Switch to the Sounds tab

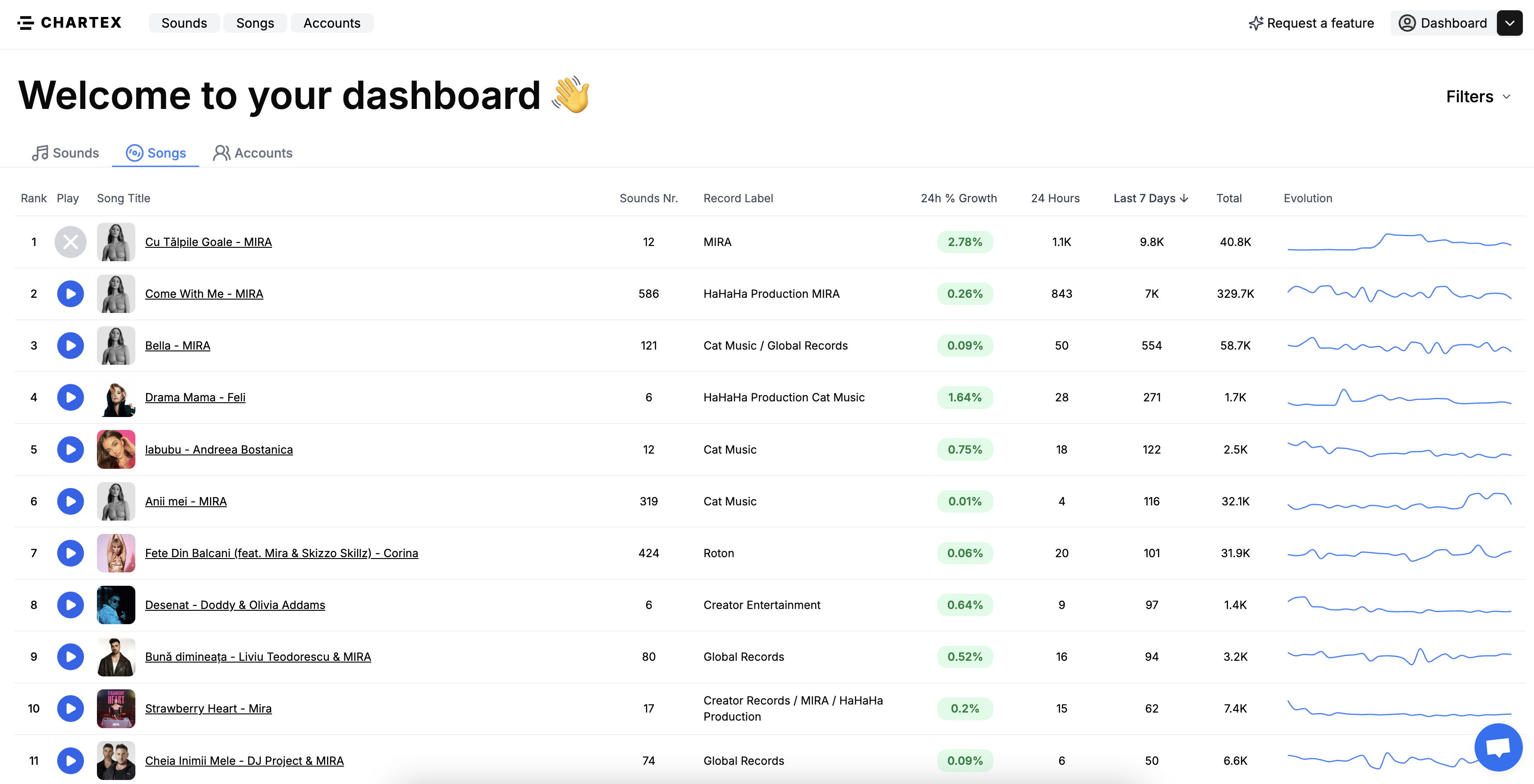tap(65, 153)
